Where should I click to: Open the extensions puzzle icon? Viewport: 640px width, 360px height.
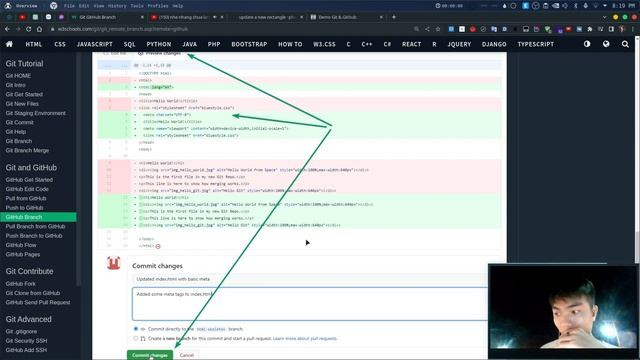(590, 29)
